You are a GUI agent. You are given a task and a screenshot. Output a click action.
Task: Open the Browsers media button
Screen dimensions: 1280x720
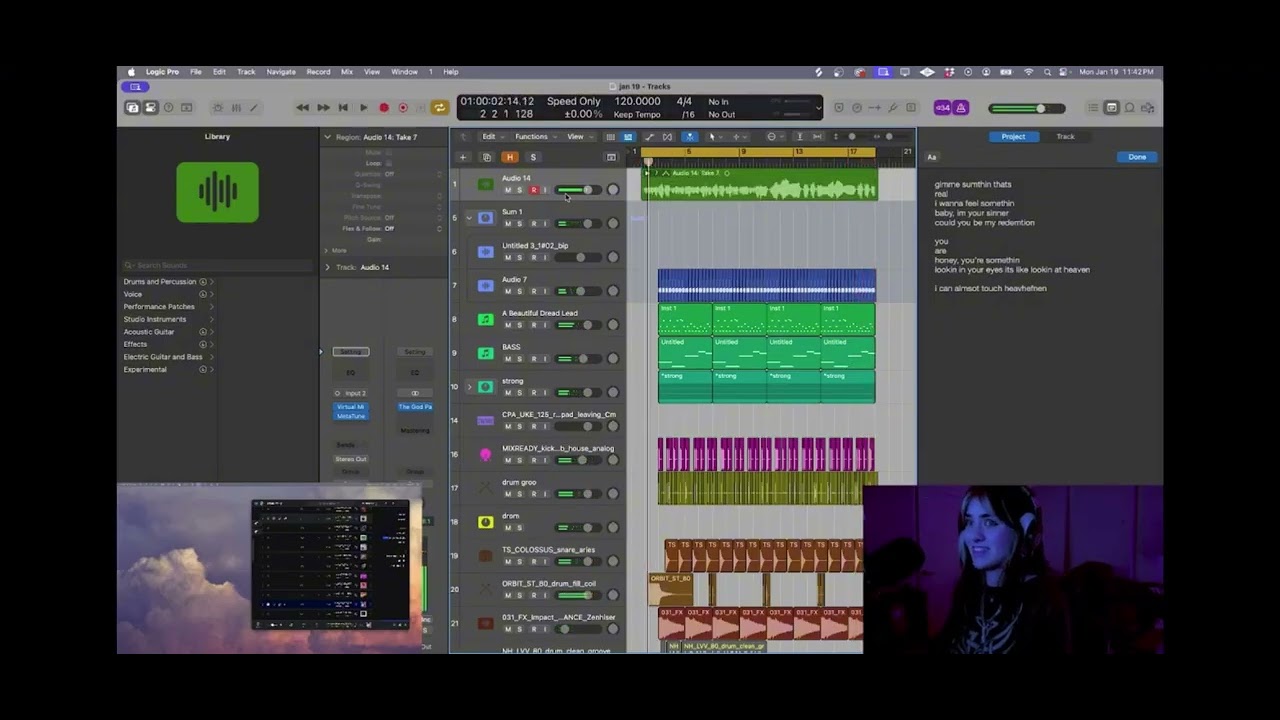pyautogui.click(x=1147, y=108)
